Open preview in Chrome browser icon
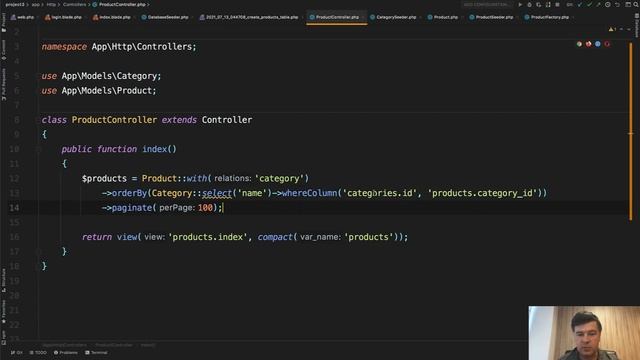Image resolution: width=640 pixels, height=360 pixels. pos(579,44)
